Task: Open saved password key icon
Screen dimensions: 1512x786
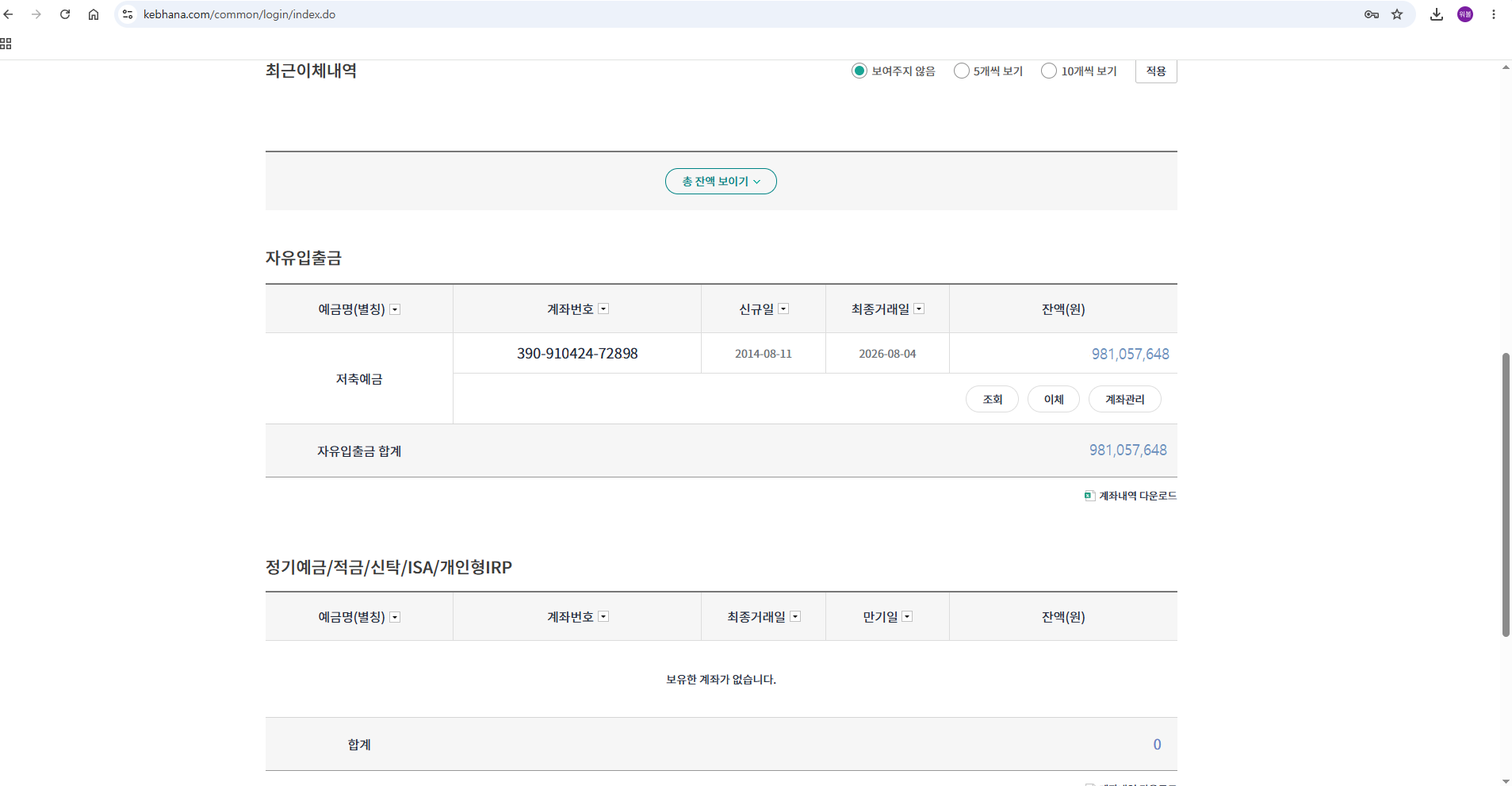Action: coord(1372,14)
